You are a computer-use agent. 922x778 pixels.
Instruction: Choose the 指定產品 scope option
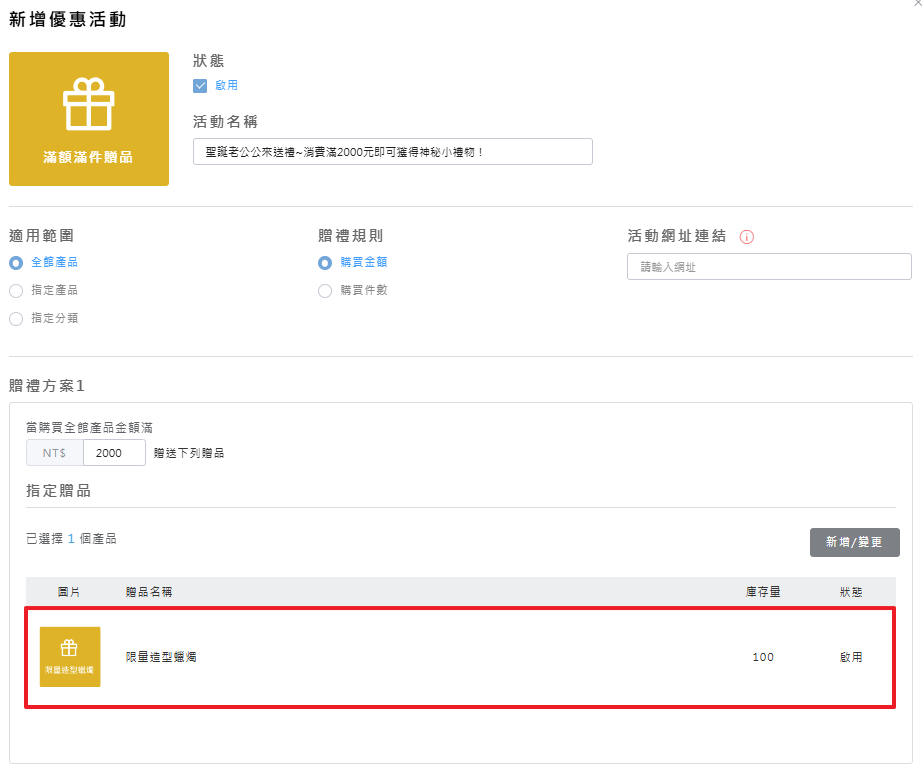click(x=16, y=291)
